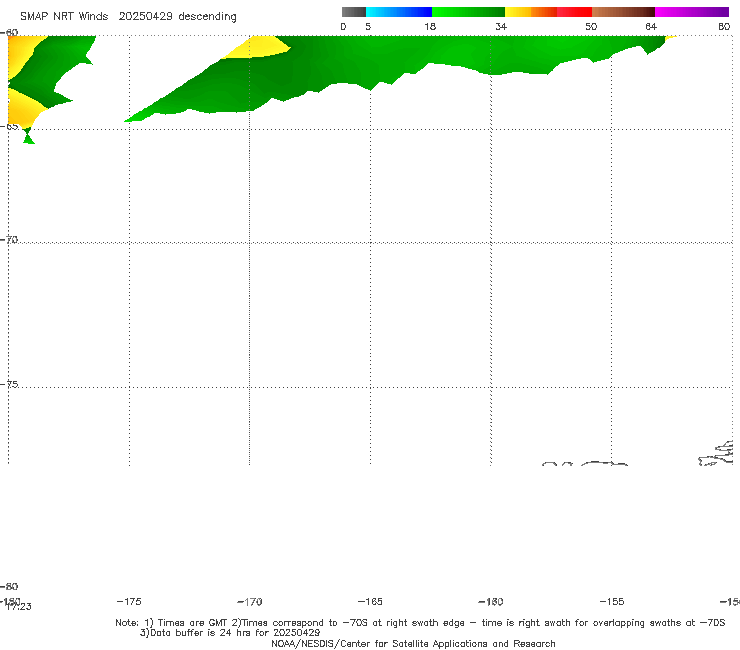Click the longitude label "-155"
740x650 pixels.
(x=612, y=601)
